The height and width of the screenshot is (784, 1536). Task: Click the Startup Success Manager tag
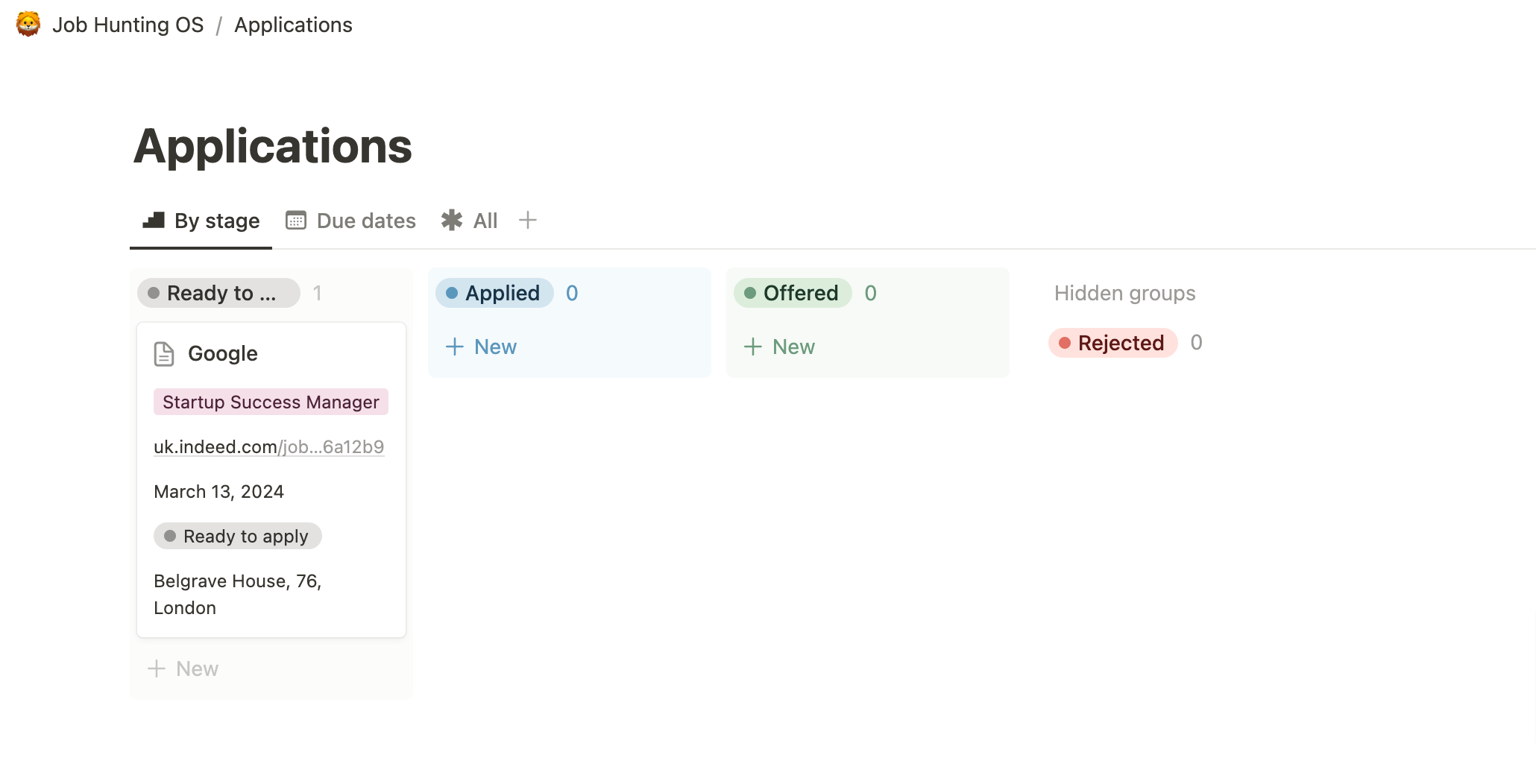point(271,402)
